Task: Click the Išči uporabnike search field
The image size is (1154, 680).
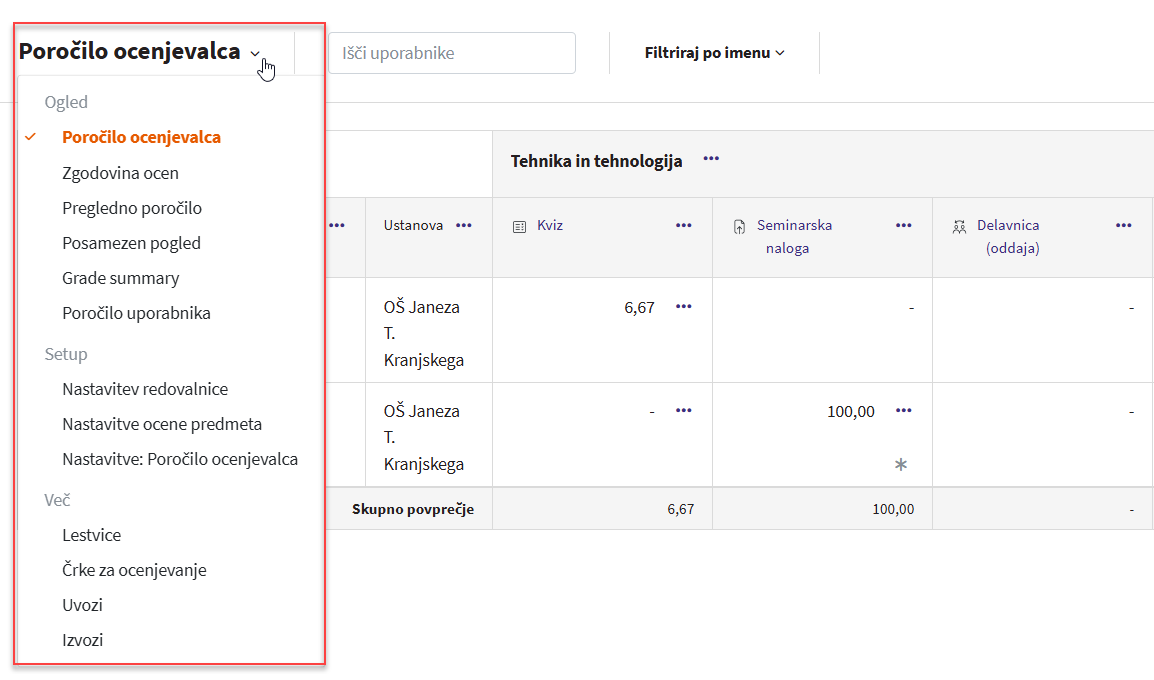Action: click(452, 53)
